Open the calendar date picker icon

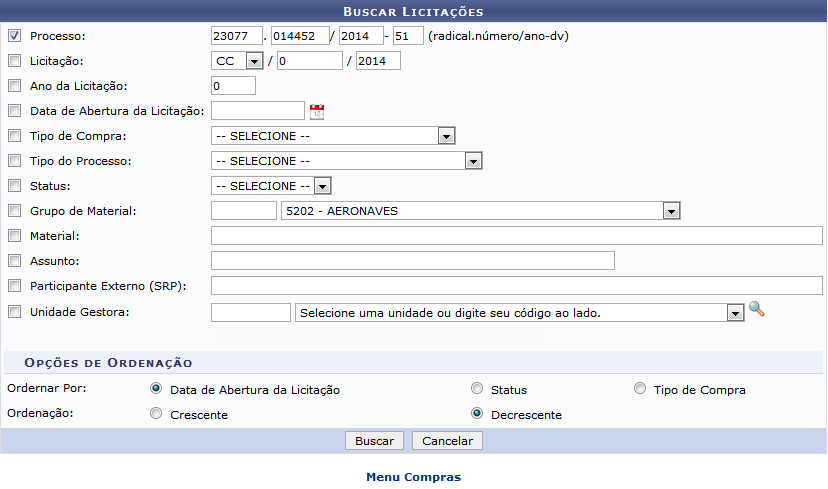click(x=317, y=111)
